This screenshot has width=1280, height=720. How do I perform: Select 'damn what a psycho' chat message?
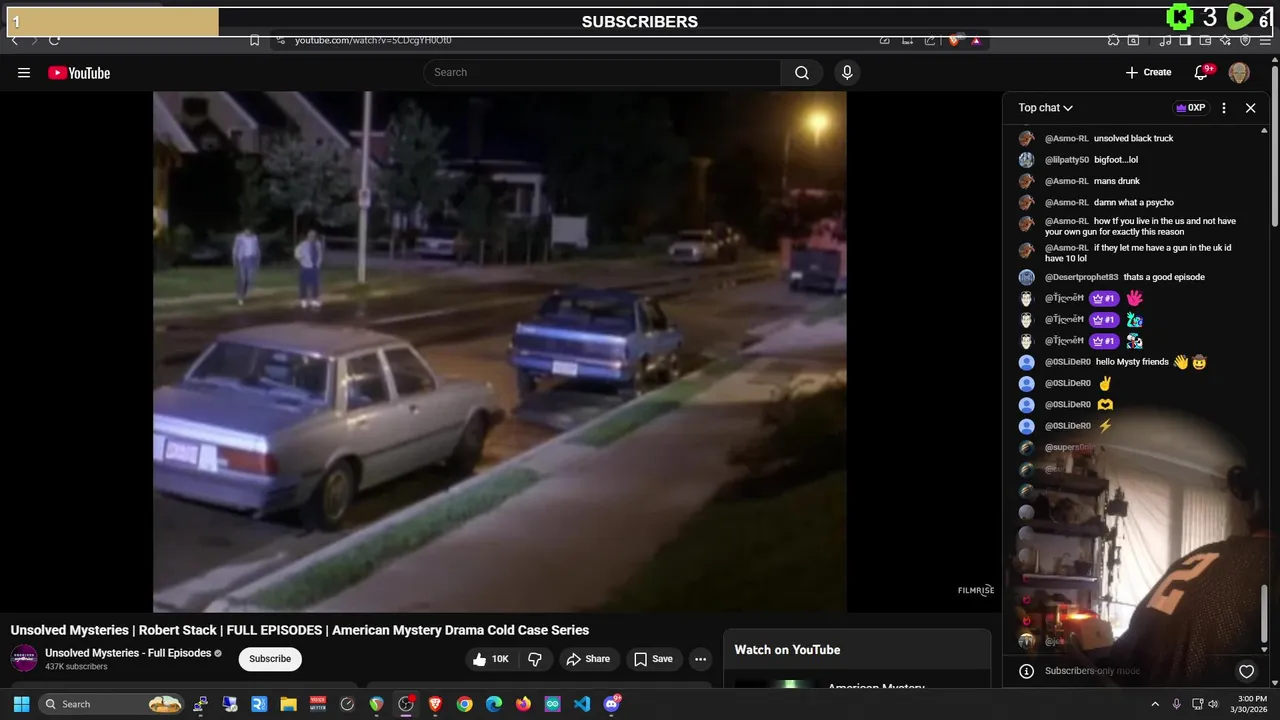1134,203
